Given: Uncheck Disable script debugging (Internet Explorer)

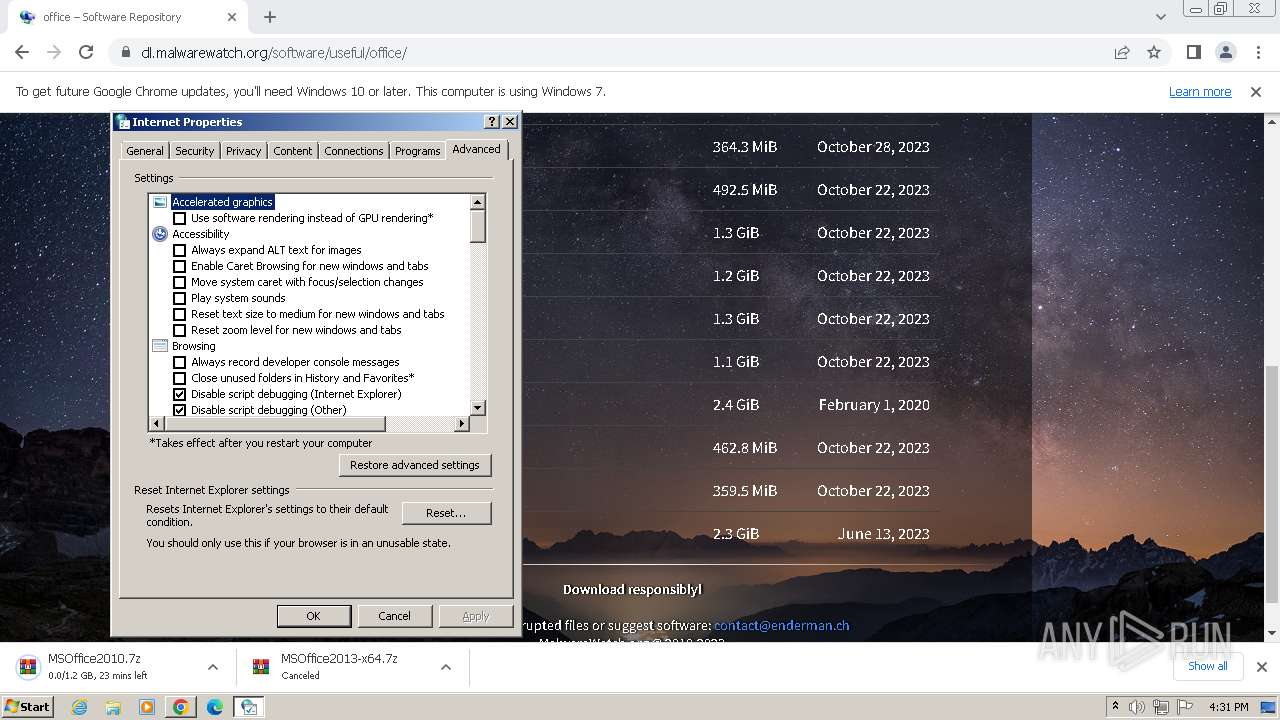Looking at the screenshot, I should tap(180, 394).
